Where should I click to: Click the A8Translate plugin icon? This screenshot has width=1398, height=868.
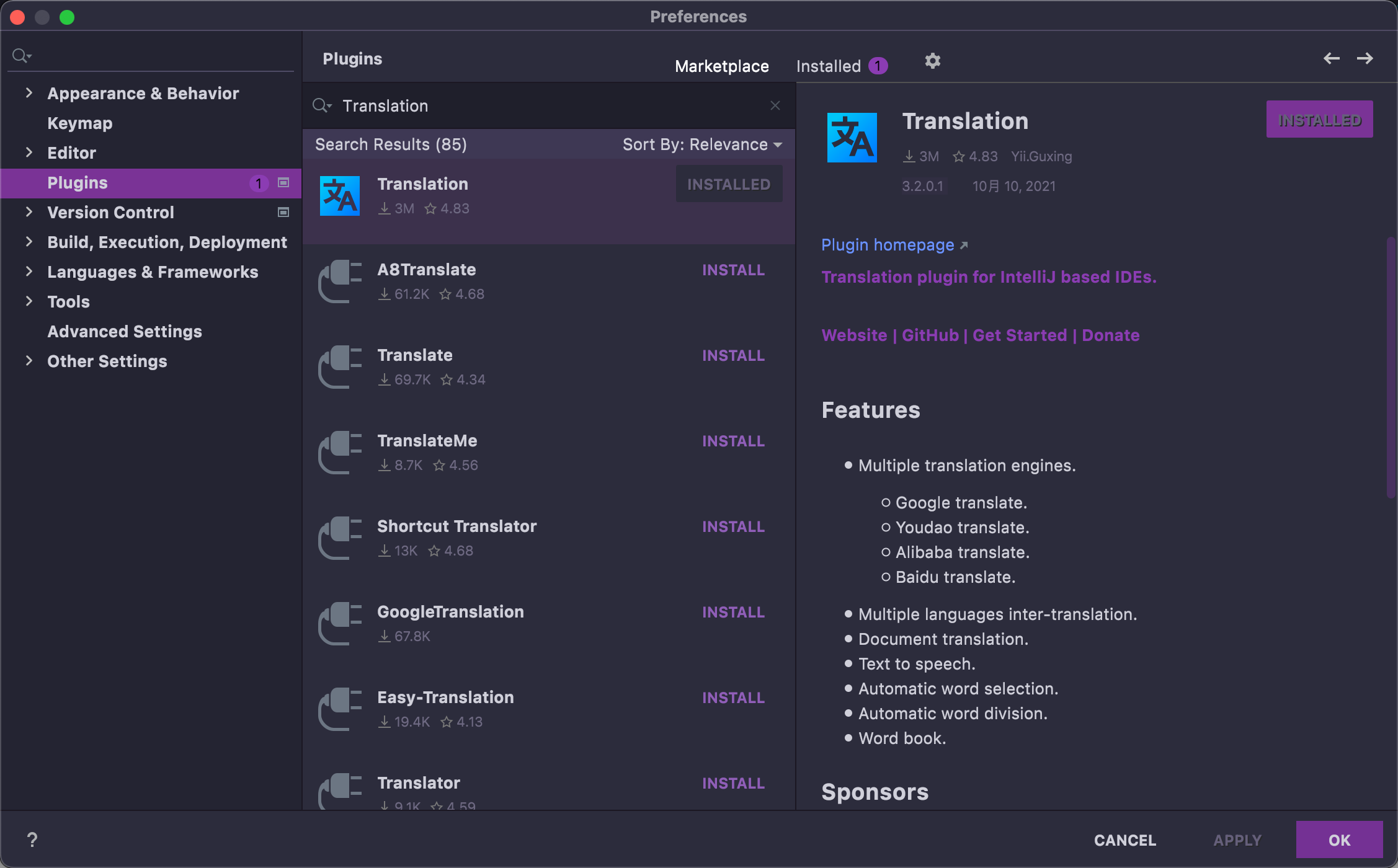point(339,281)
